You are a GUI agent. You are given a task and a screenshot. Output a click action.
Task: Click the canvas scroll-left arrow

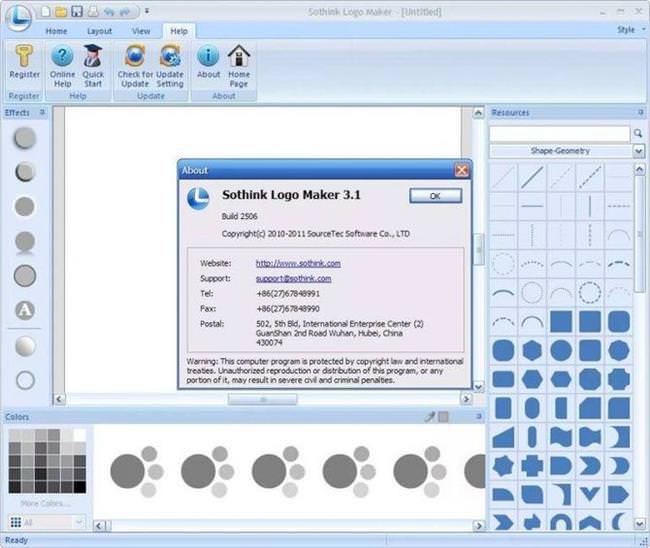(59, 399)
